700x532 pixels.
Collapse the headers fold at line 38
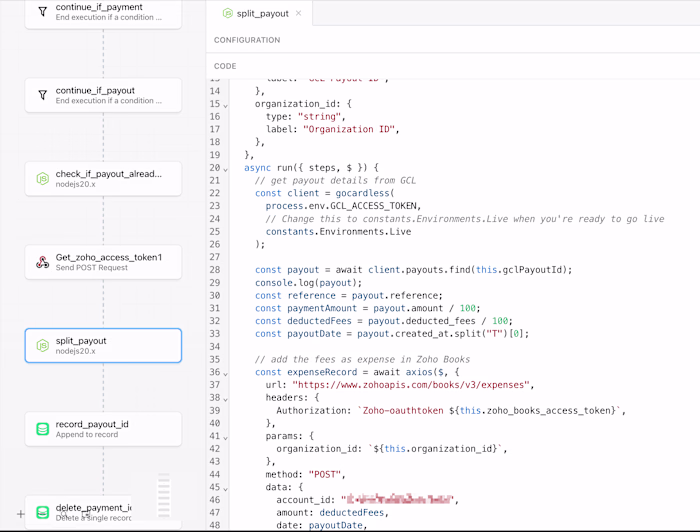point(225,399)
